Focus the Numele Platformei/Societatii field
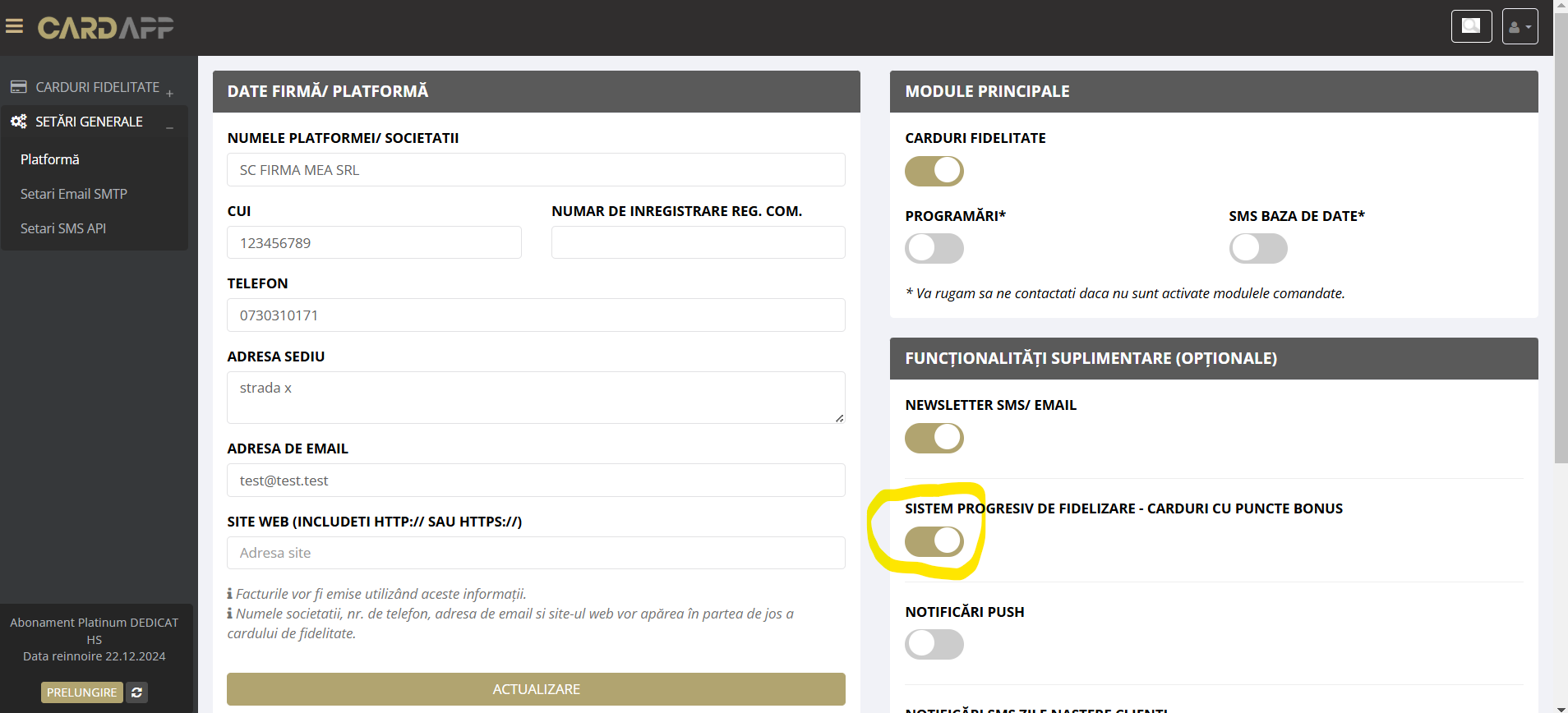This screenshot has height=713, width=1568. 536,170
